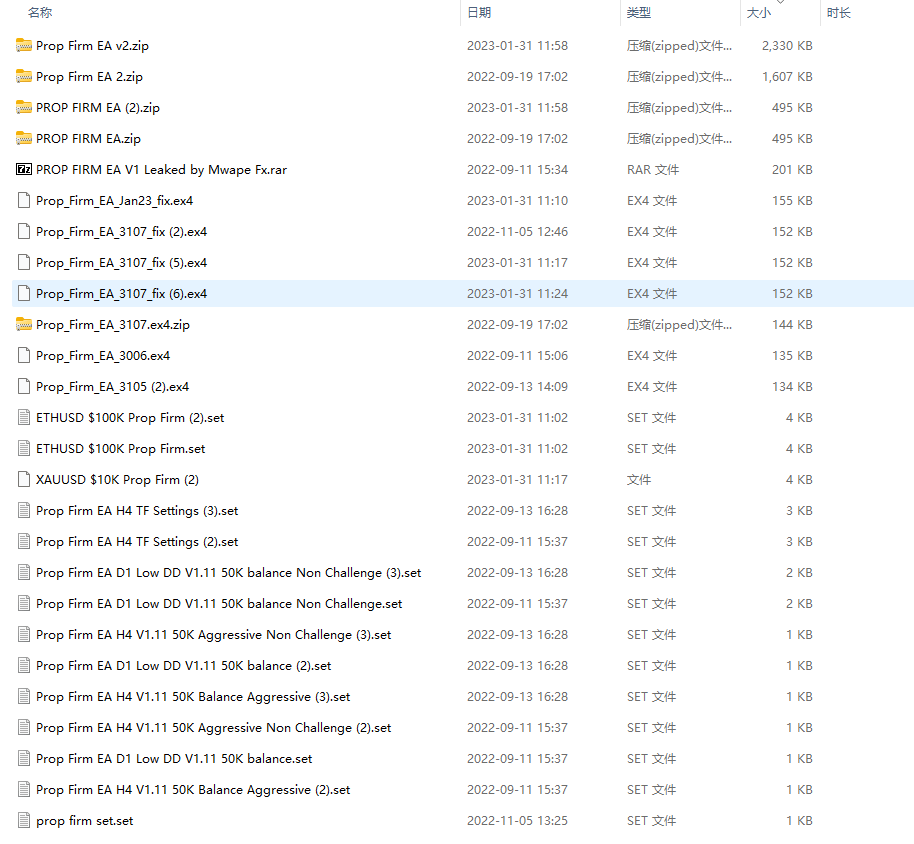The height and width of the screenshot is (844, 914).
Task: Click the zip icon of Prop Firm EA 2.zip
Action: (24, 76)
